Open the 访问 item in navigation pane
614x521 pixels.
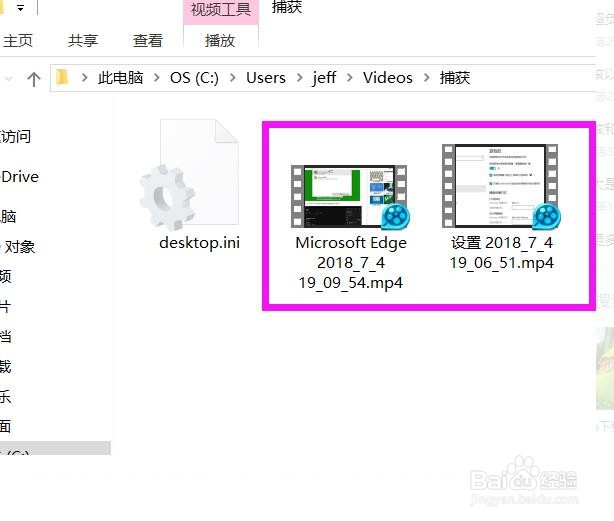(x=16, y=137)
